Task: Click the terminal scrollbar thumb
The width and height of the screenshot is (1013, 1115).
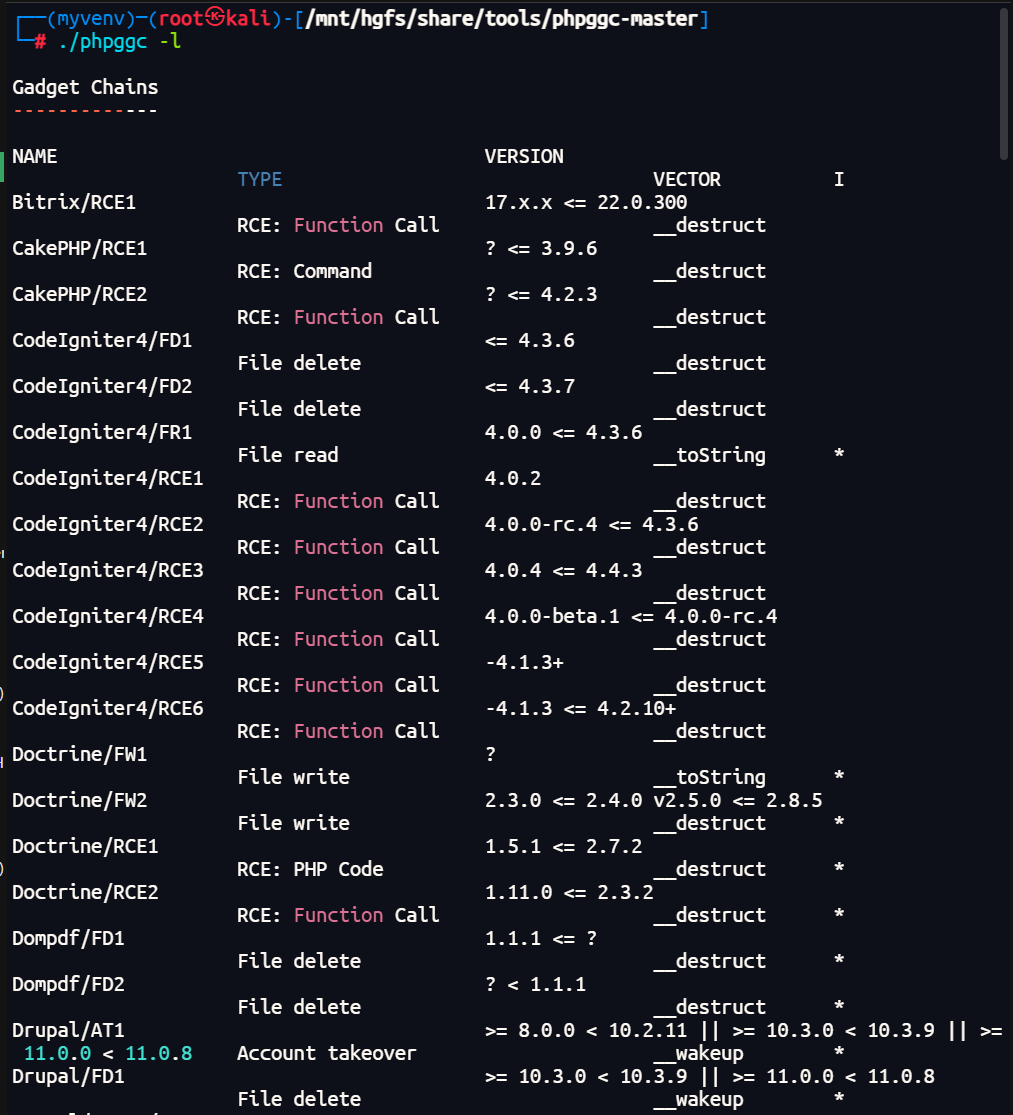Action: [x=1004, y=84]
